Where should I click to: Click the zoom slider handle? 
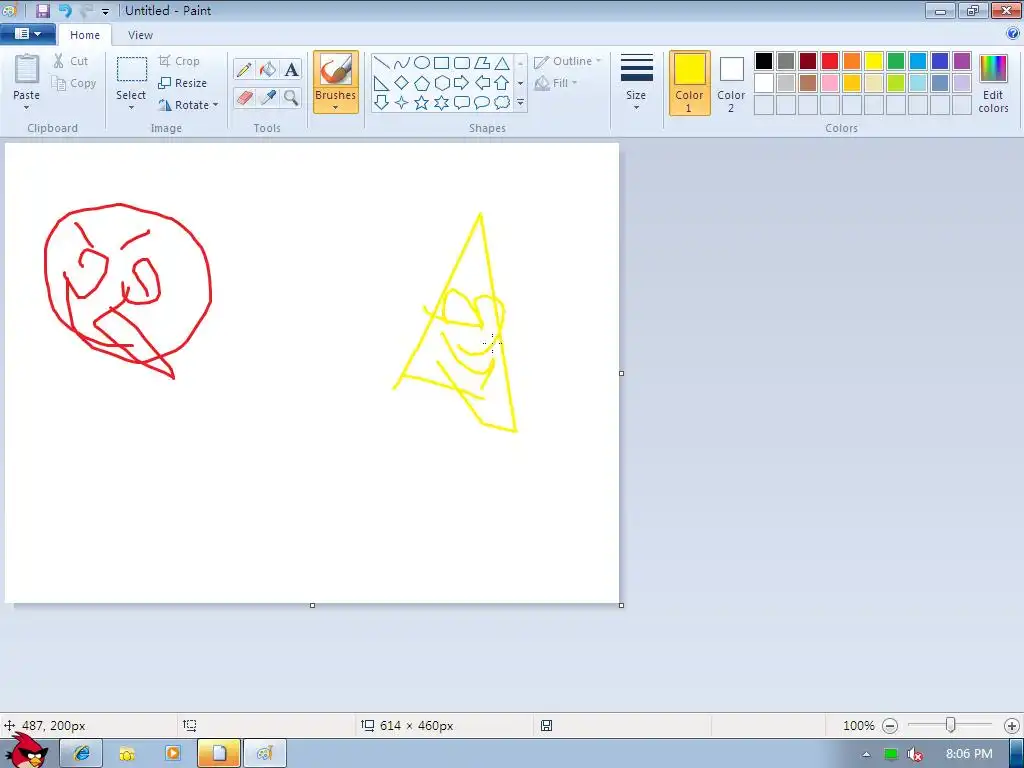click(x=951, y=725)
